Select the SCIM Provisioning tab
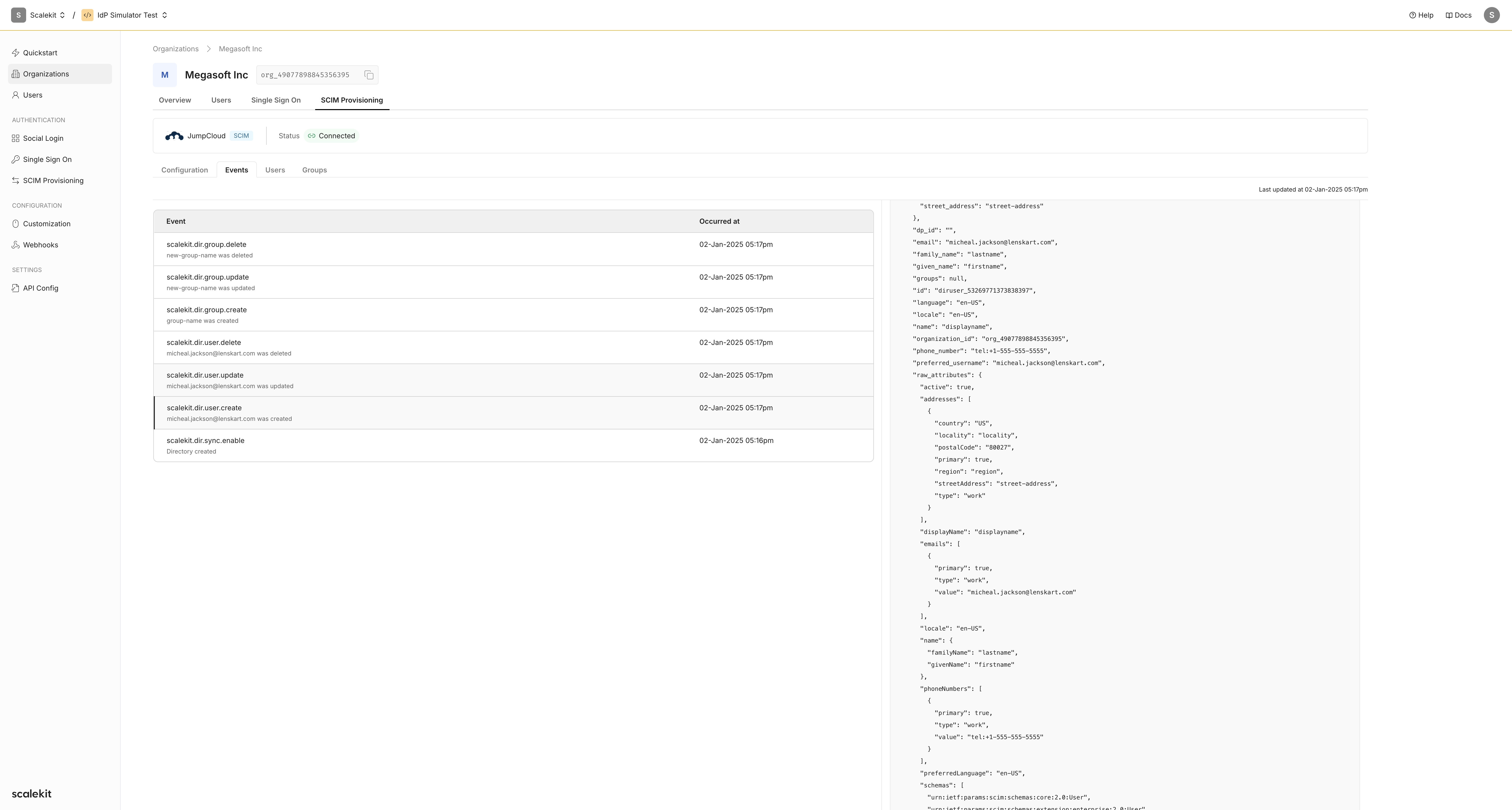Image resolution: width=1512 pixels, height=810 pixels. point(352,100)
